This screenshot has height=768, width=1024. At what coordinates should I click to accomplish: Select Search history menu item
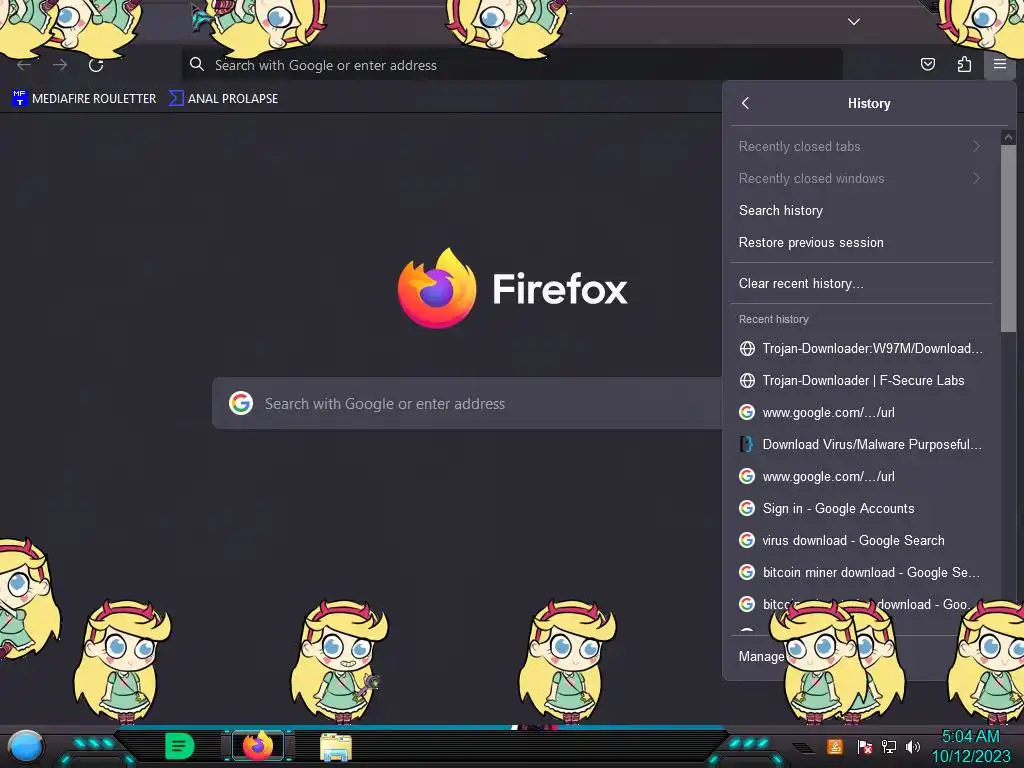(x=861, y=210)
